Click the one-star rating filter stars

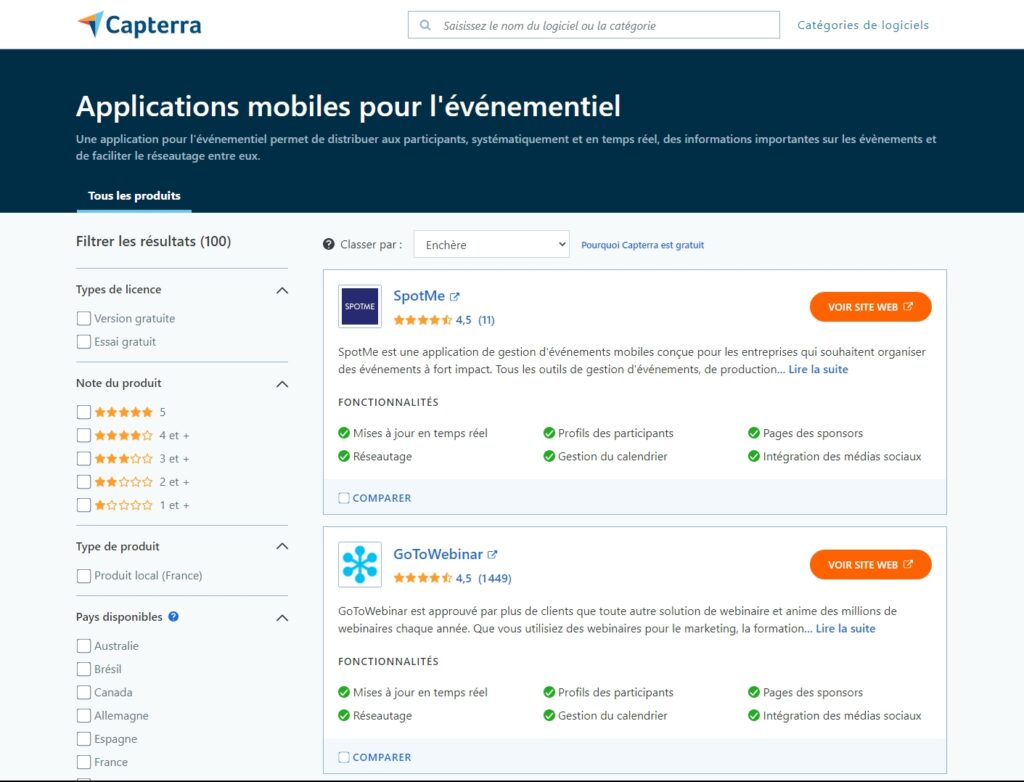(123, 505)
